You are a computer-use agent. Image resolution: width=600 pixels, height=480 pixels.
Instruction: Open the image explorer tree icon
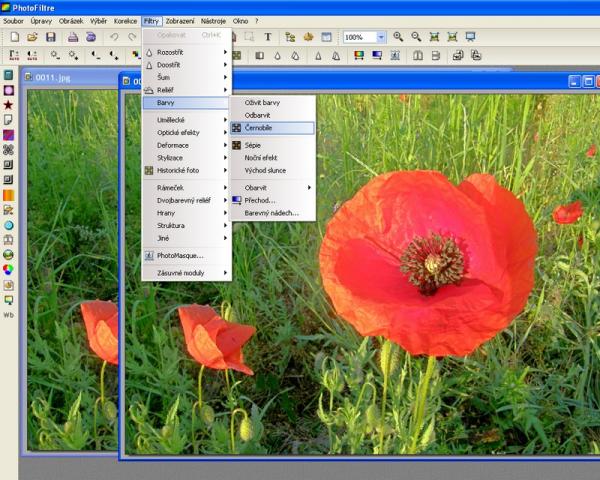[x=290, y=37]
